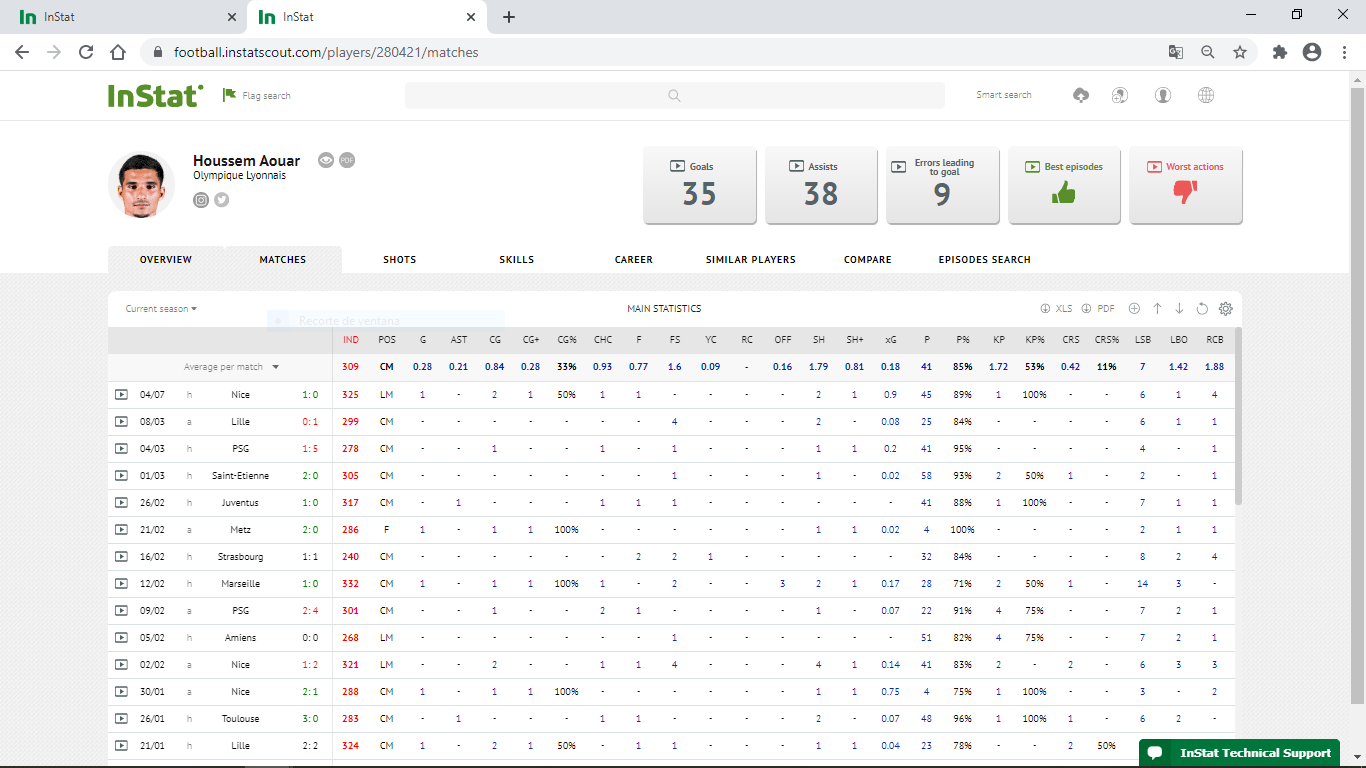1366x768 pixels.
Task: Switch to the CAREER tab
Action: tap(634, 260)
